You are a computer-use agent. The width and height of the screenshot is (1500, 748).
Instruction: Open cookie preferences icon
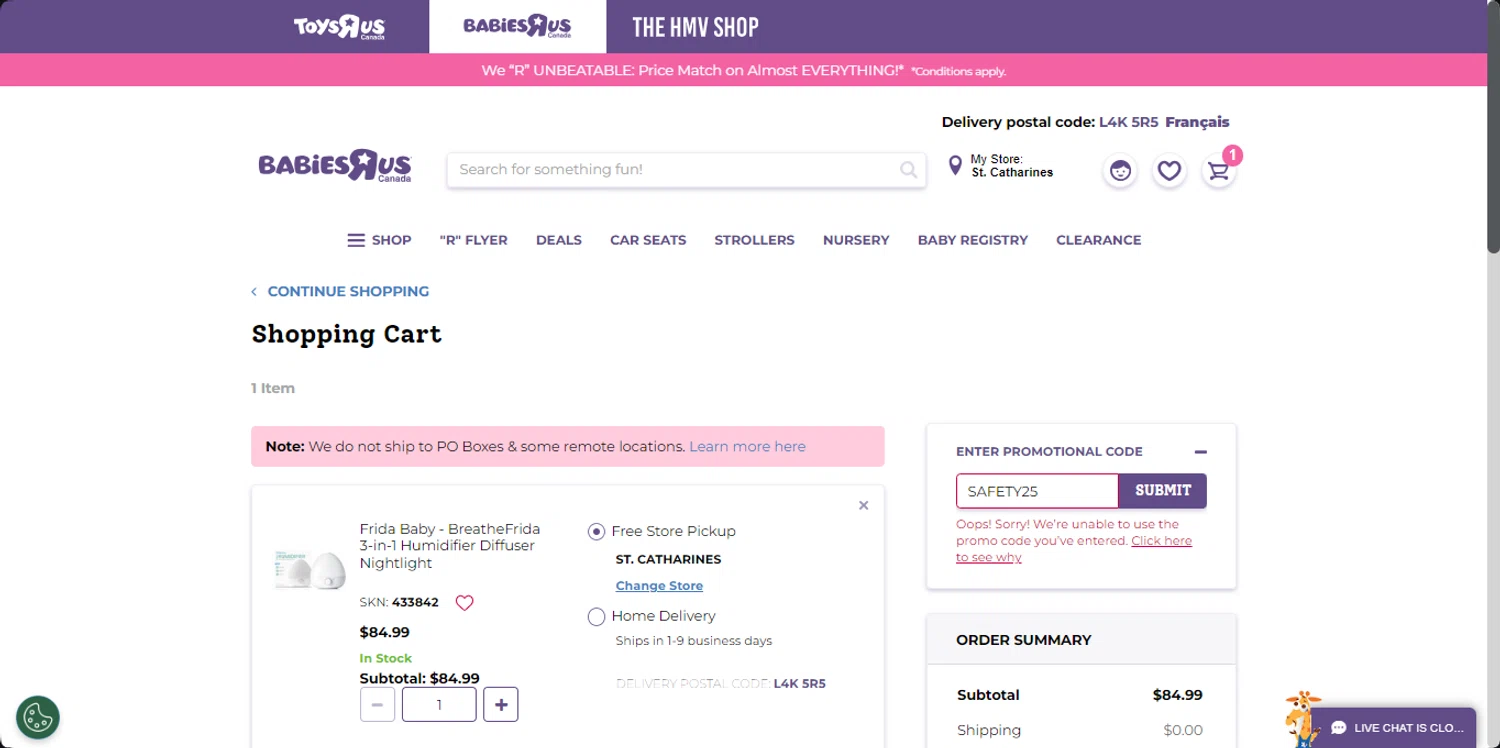pos(38,717)
